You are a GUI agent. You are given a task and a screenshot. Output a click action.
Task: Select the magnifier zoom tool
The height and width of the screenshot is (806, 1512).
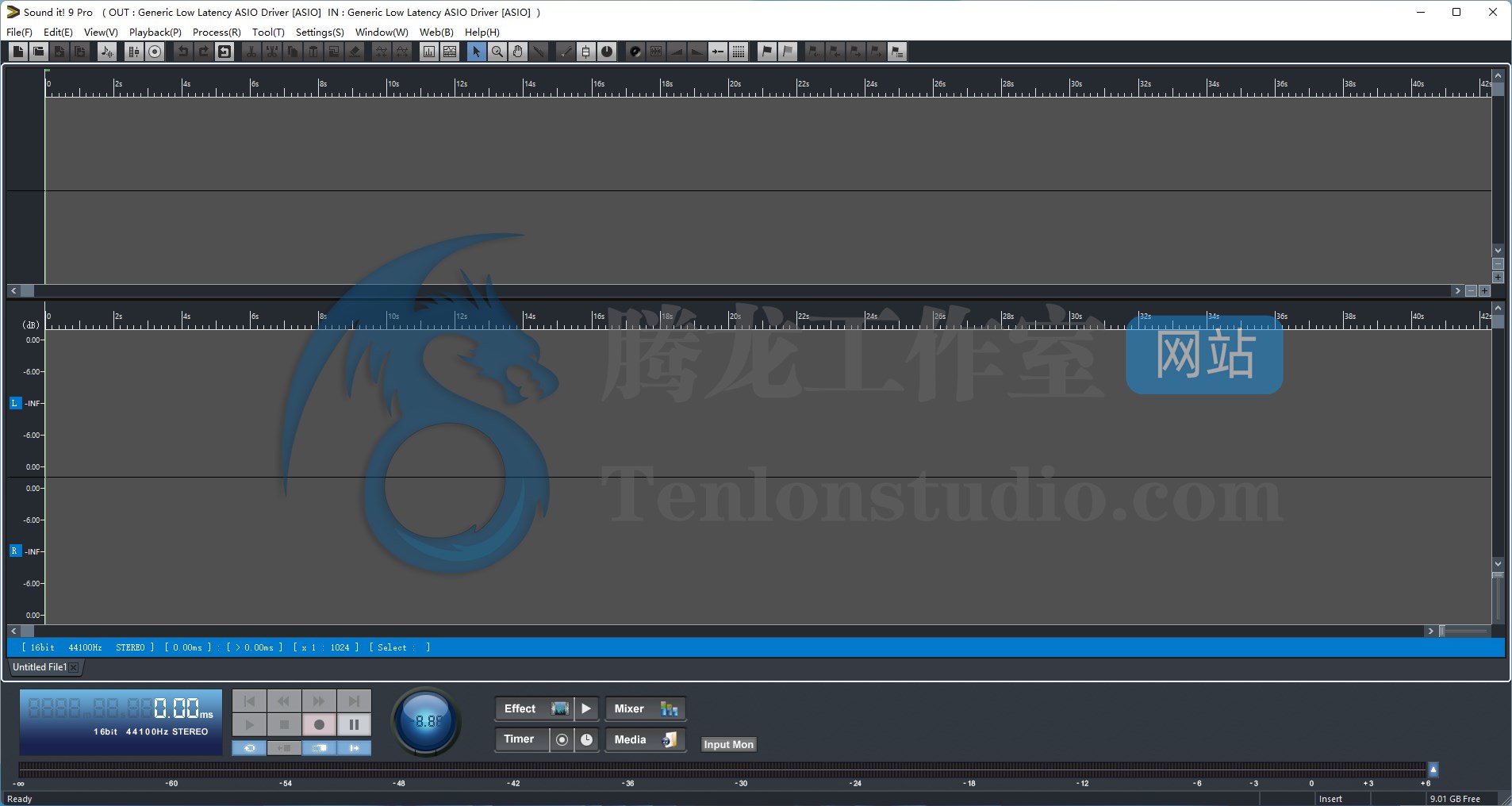tap(497, 52)
